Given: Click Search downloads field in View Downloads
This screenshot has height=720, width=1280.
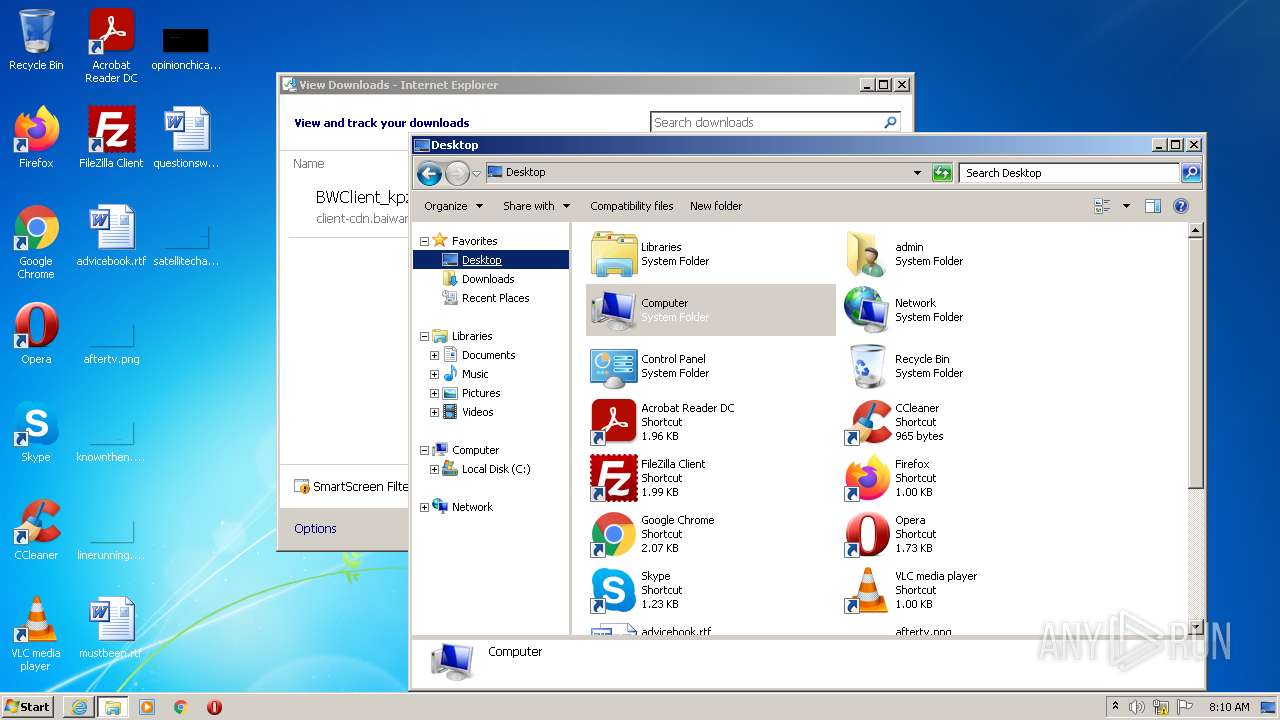Looking at the screenshot, I should [x=765, y=123].
